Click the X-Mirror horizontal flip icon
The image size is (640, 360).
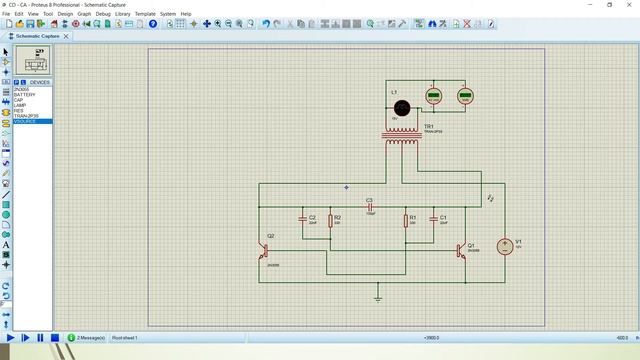pos(6,315)
